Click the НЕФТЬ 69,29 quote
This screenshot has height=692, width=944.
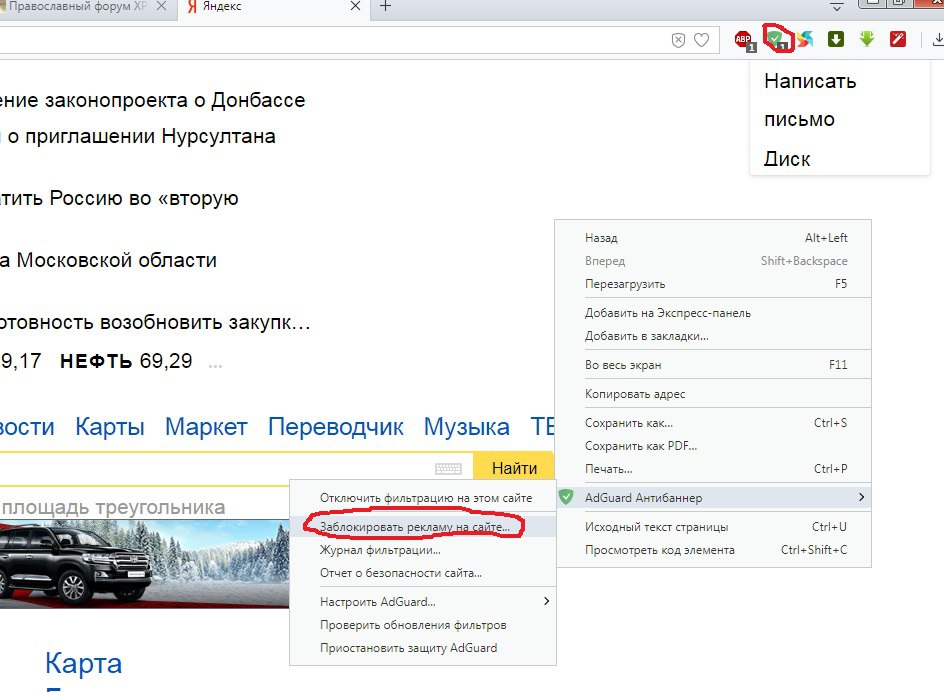point(126,361)
